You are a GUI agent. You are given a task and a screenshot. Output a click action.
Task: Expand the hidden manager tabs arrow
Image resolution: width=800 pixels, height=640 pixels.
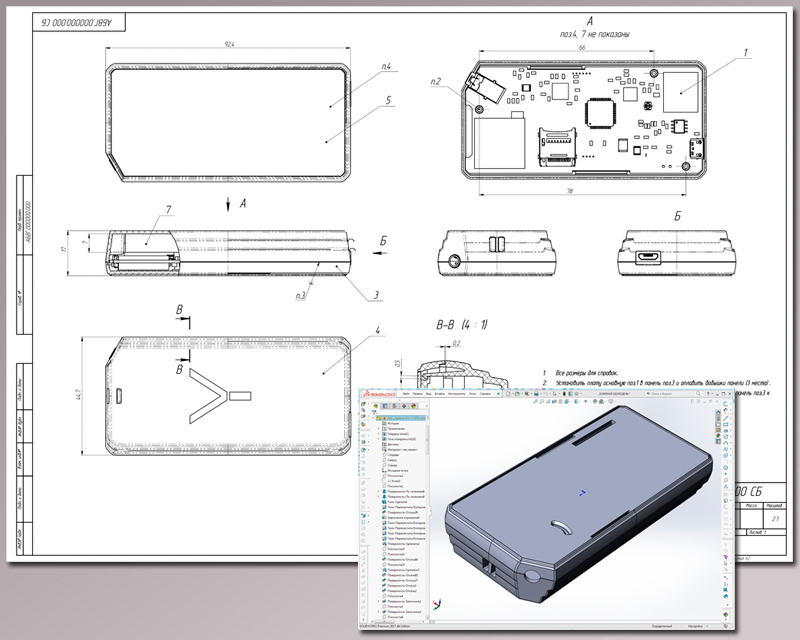[x=427, y=406]
